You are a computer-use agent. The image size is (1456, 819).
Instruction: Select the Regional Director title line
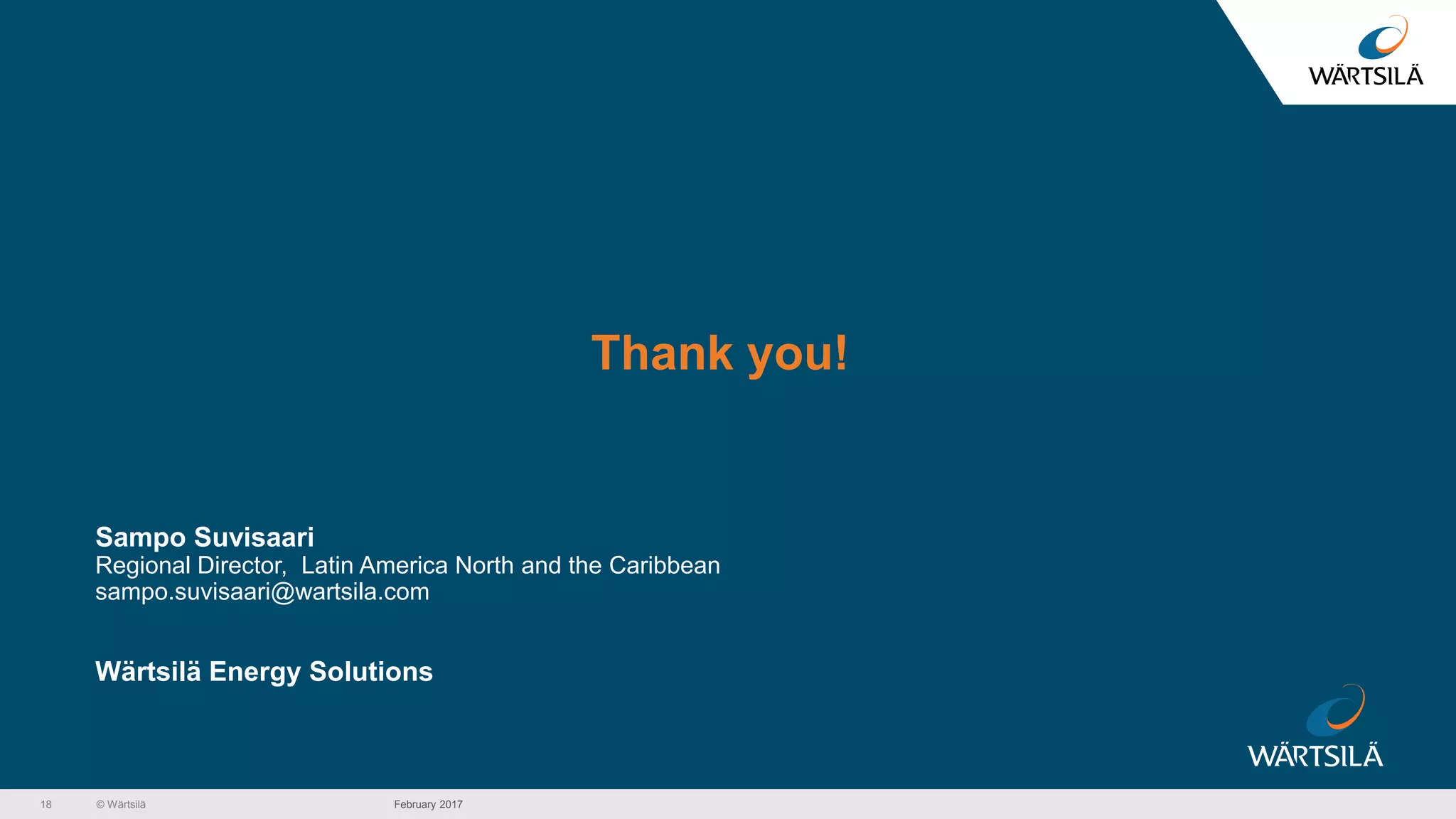[407, 565]
